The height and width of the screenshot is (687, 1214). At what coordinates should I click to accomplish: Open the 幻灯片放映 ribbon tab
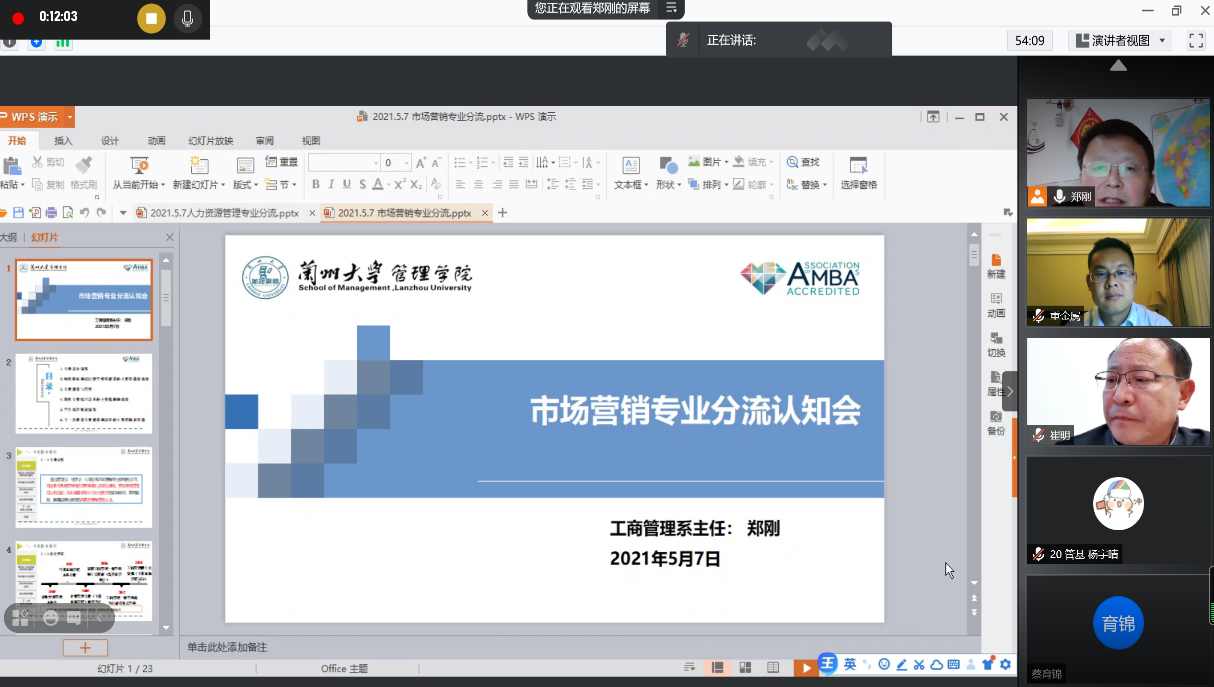point(210,141)
